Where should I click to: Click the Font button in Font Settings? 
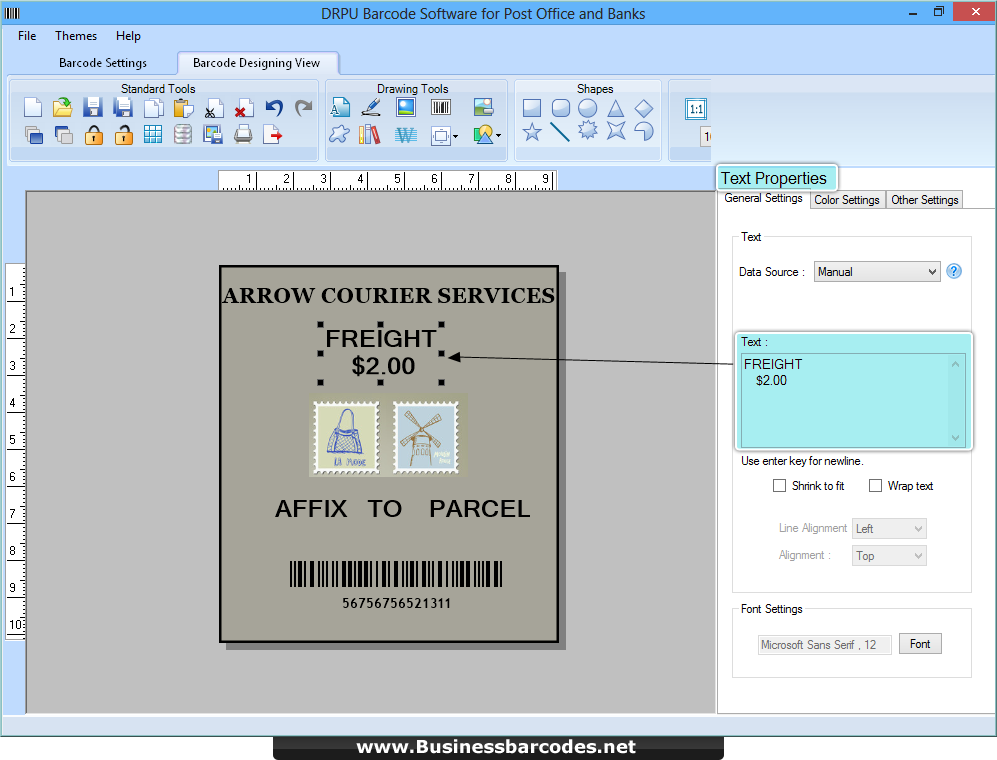point(919,643)
